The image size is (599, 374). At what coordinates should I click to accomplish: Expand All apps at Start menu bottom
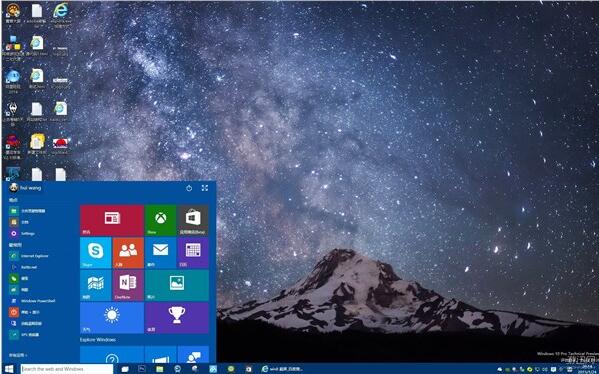pyautogui.click(x=18, y=355)
